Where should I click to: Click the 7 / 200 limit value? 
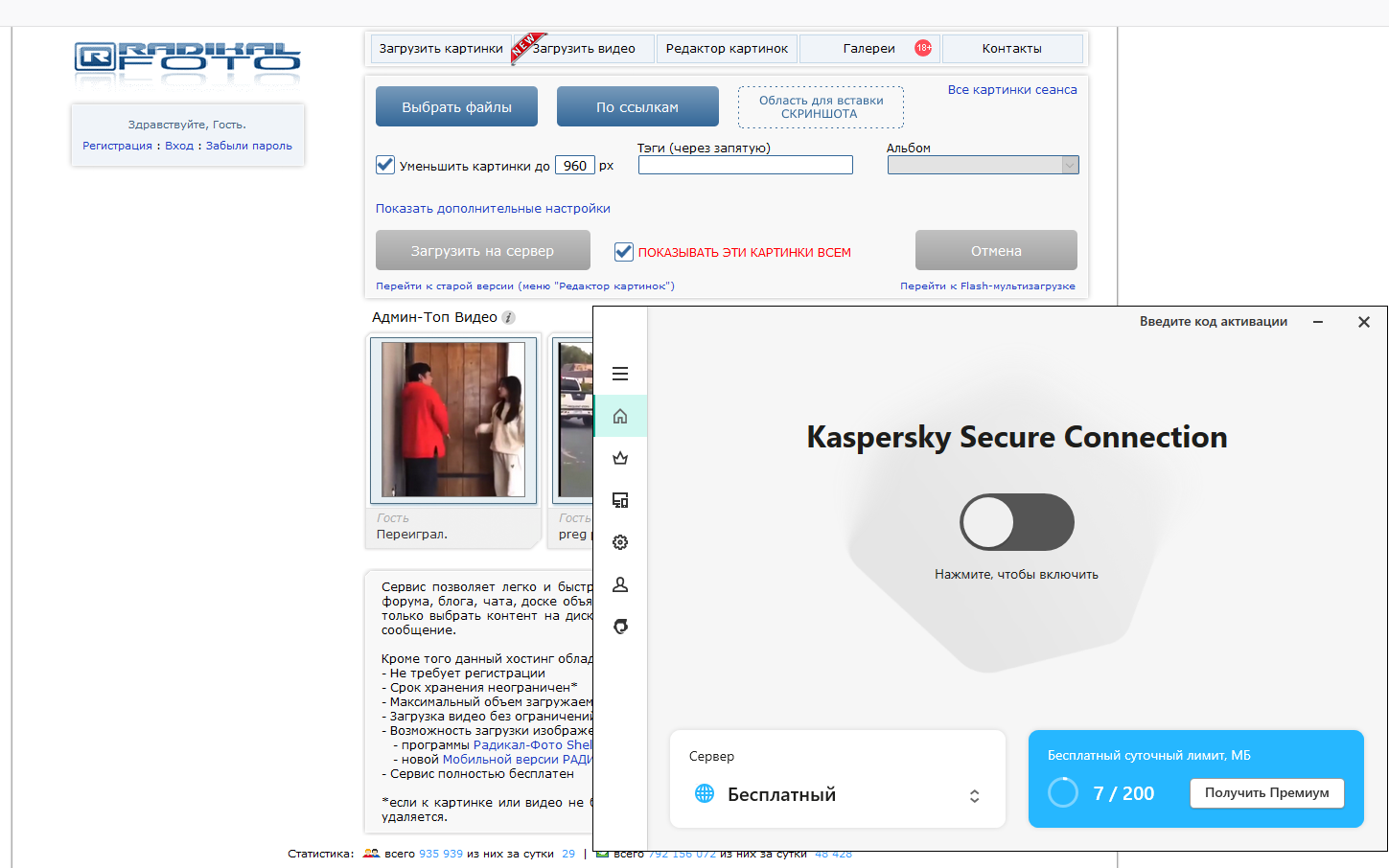pyautogui.click(x=1123, y=793)
